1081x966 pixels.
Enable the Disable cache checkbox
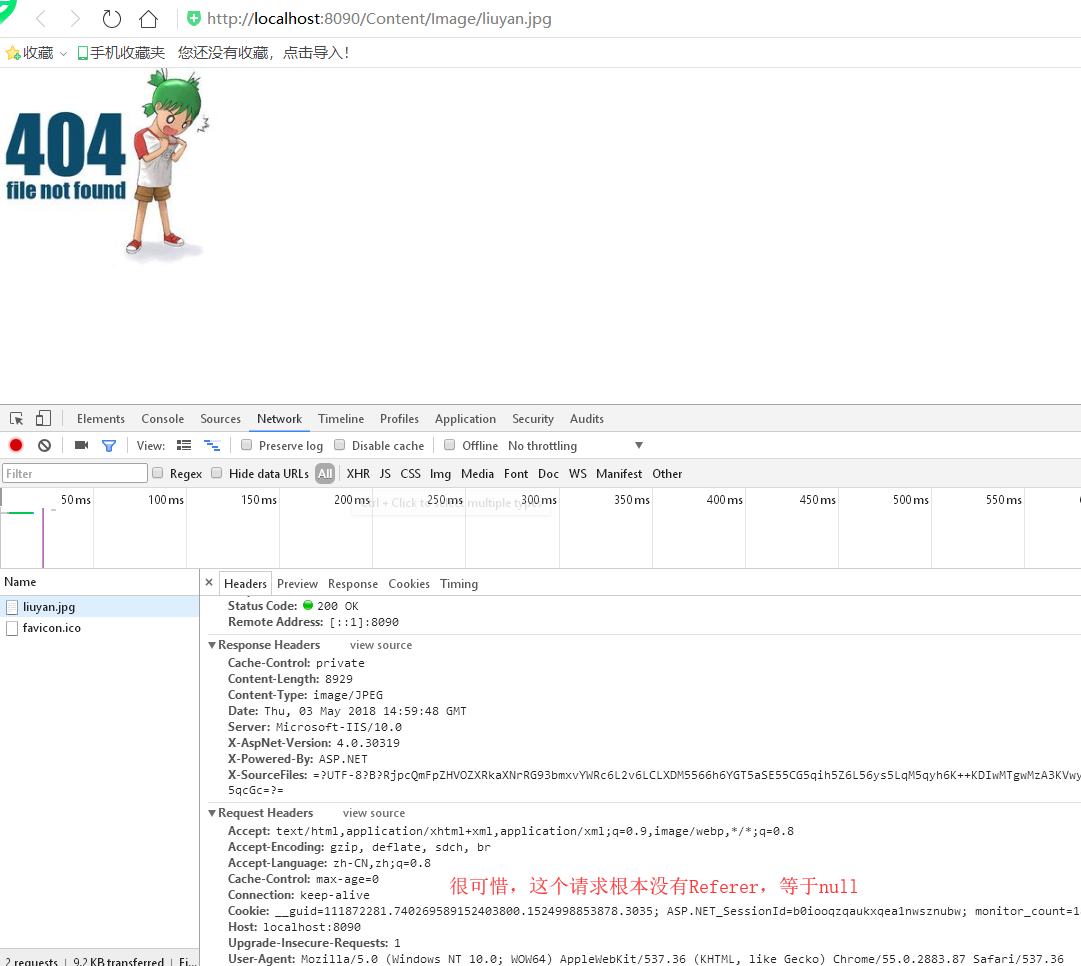pos(339,445)
